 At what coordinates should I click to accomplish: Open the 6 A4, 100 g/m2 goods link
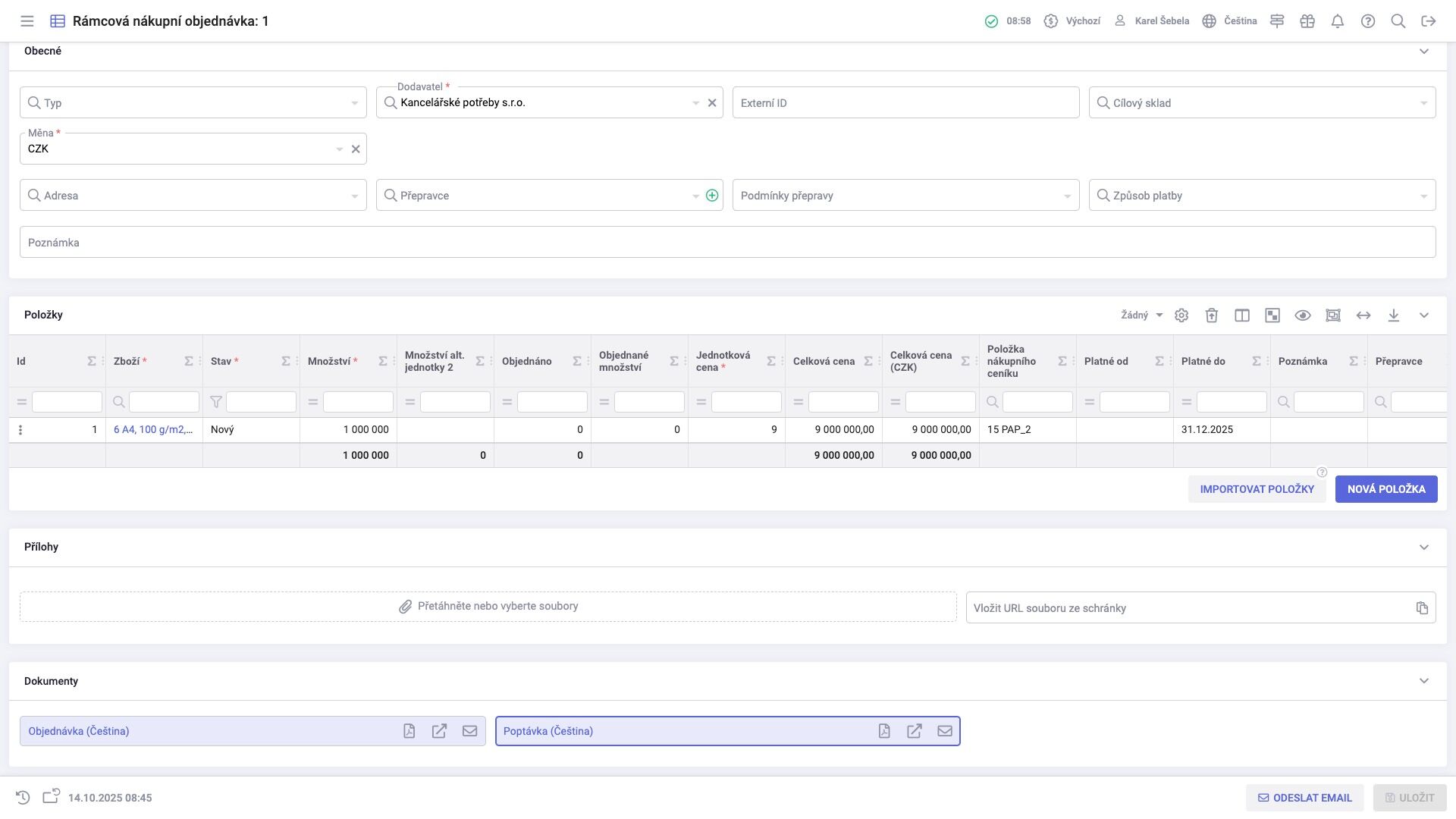pyautogui.click(x=153, y=430)
